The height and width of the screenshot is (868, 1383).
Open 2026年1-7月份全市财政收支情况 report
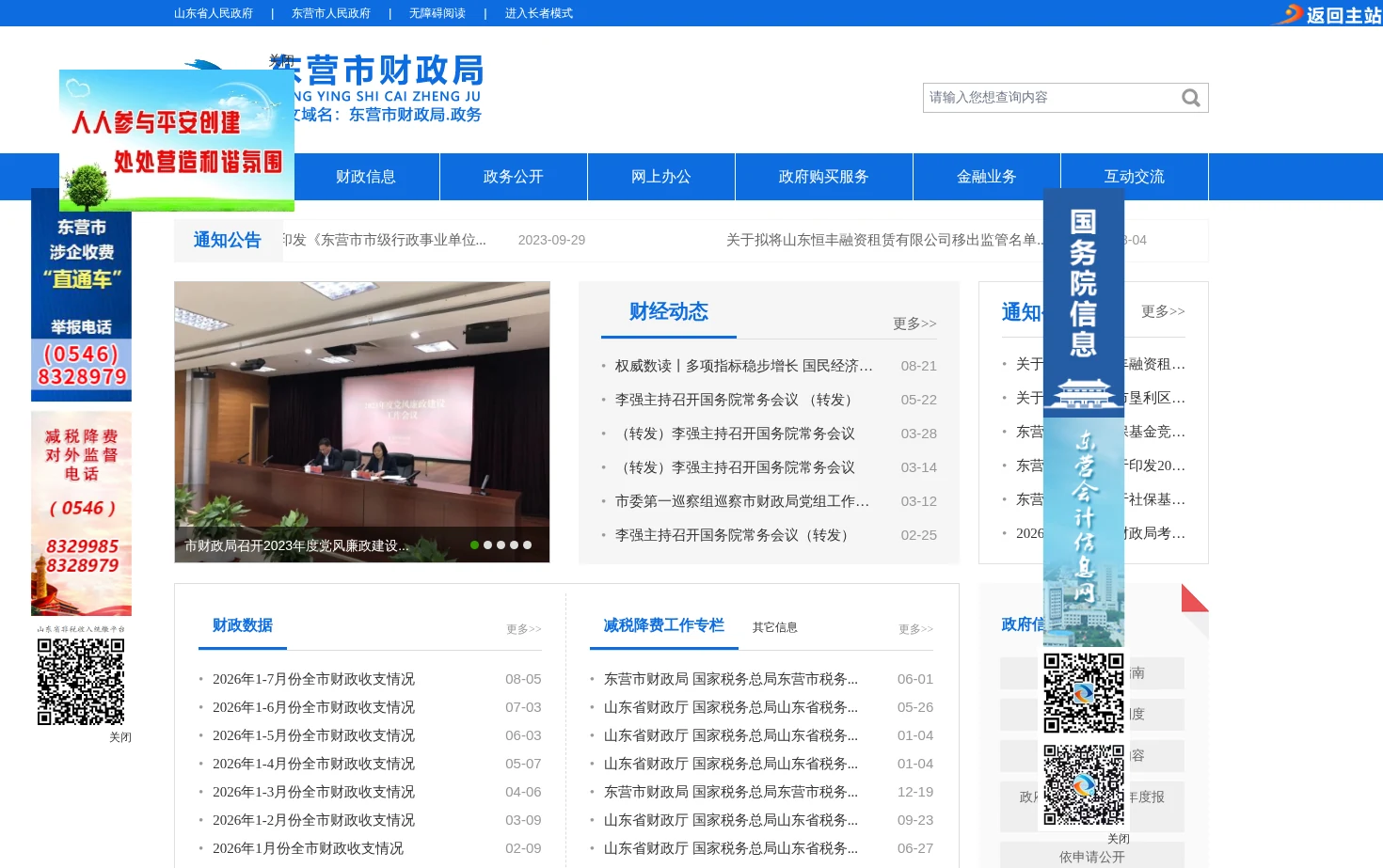coord(313,679)
